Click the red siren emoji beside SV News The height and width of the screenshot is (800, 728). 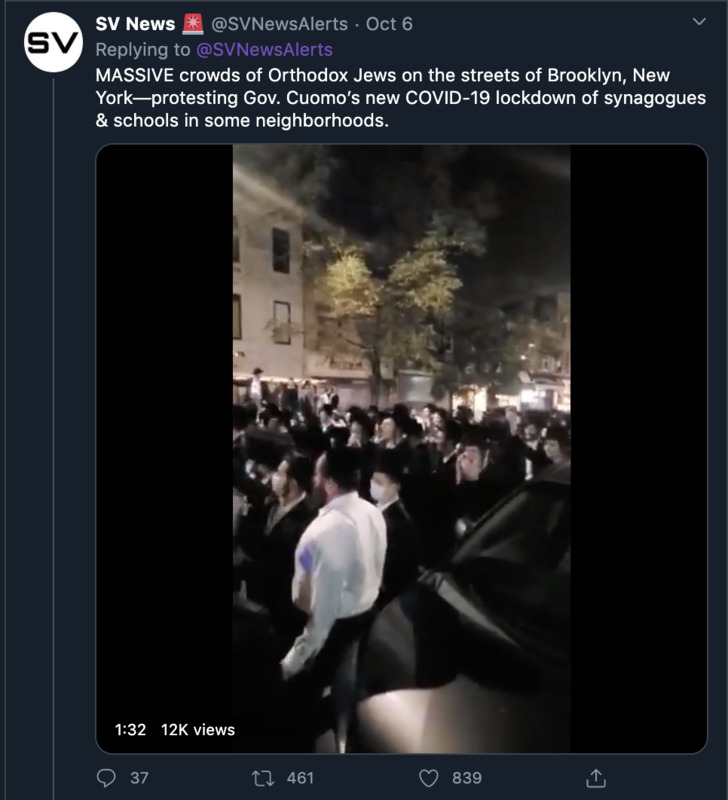click(191, 24)
